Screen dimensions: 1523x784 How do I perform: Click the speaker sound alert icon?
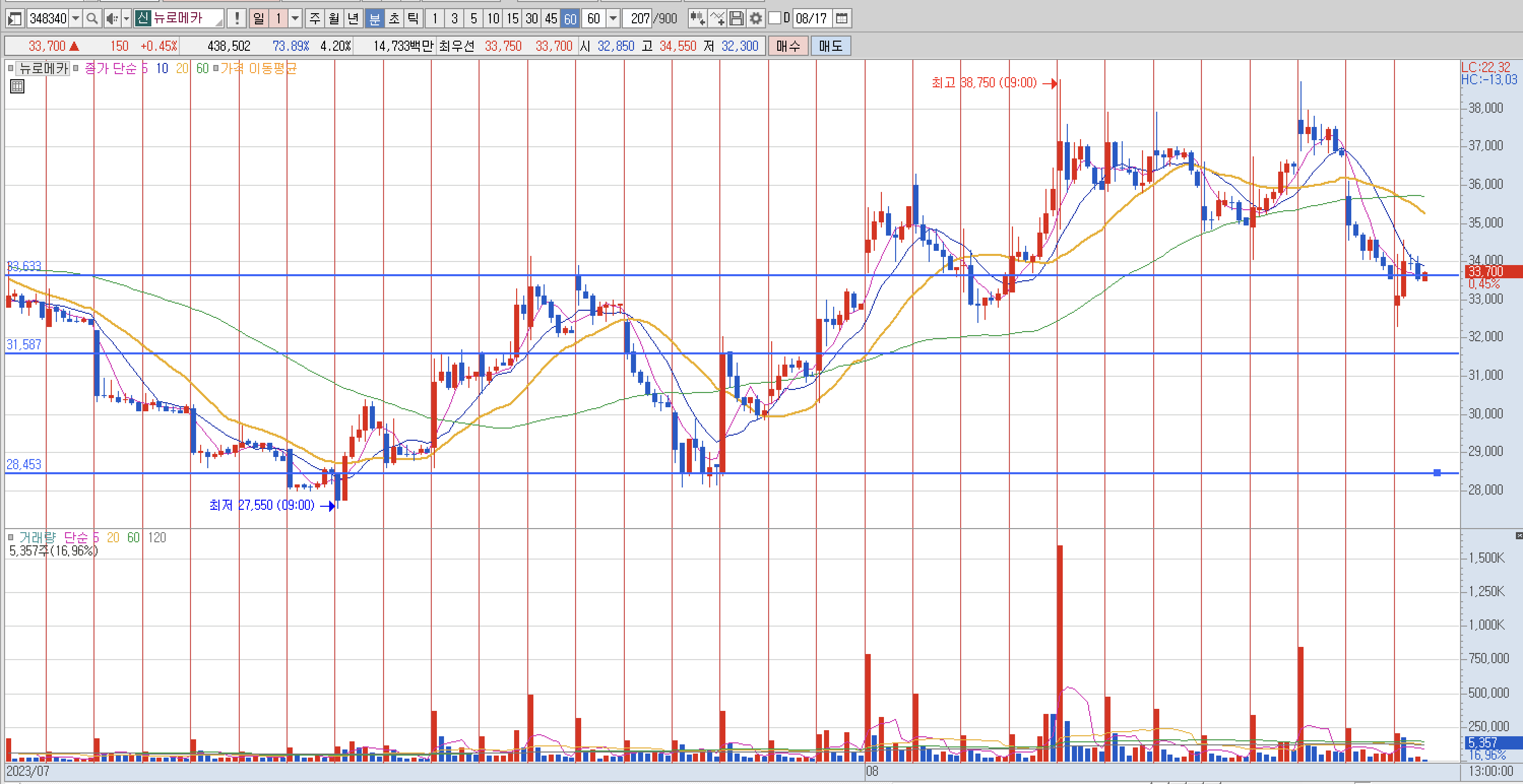click(x=112, y=18)
